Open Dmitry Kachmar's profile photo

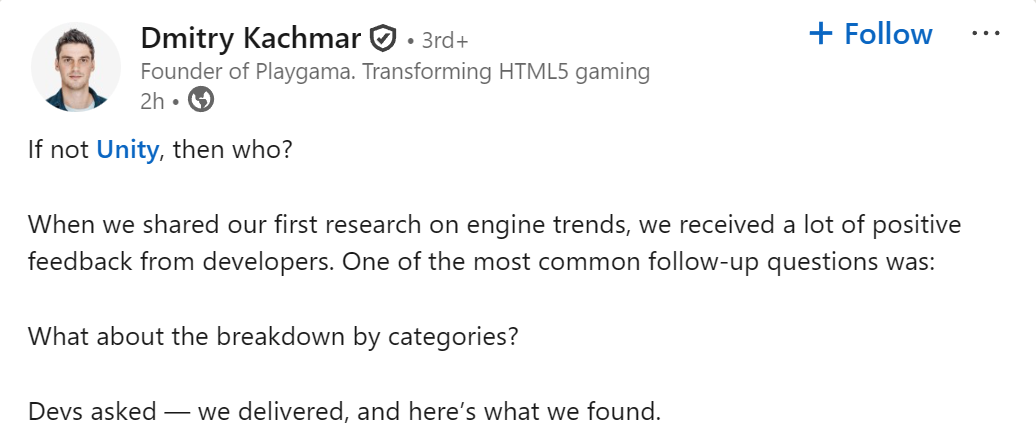click(x=70, y=65)
